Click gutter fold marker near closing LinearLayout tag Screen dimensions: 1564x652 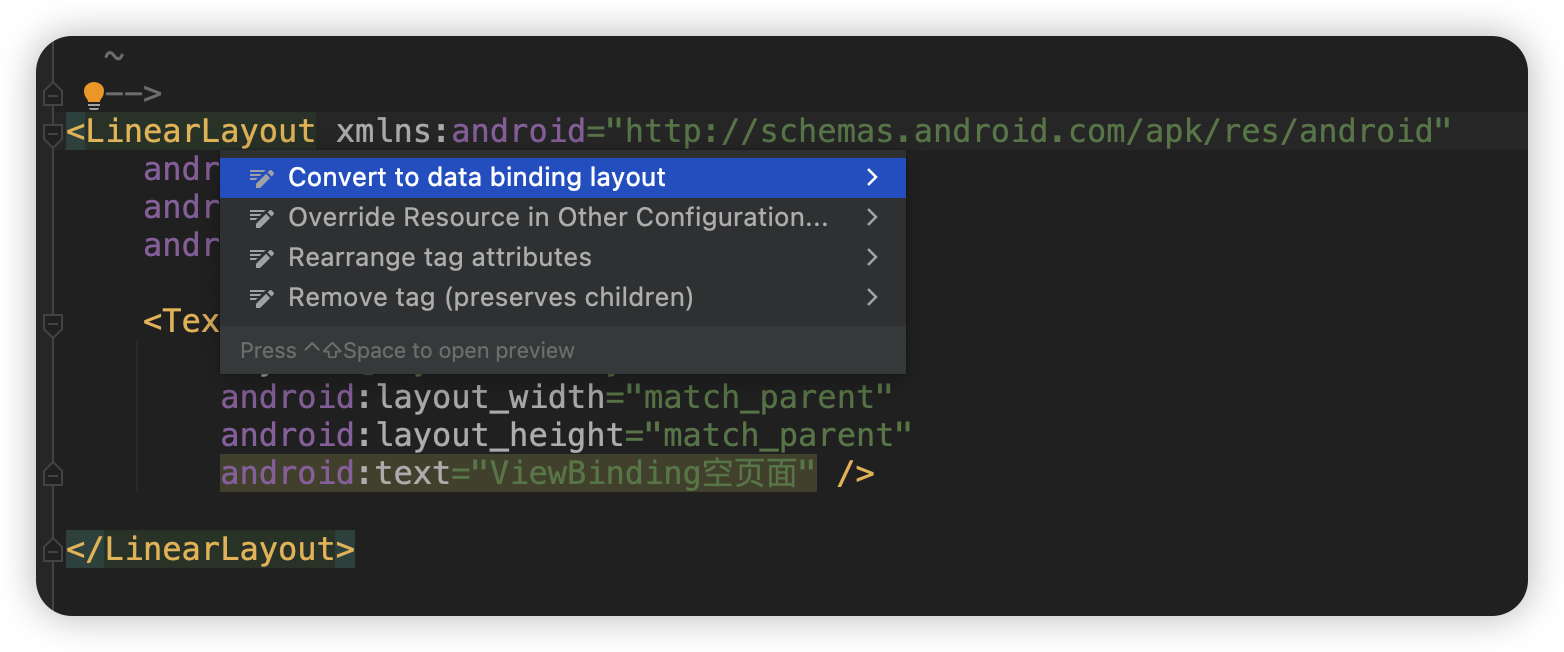[x=52, y=549]
